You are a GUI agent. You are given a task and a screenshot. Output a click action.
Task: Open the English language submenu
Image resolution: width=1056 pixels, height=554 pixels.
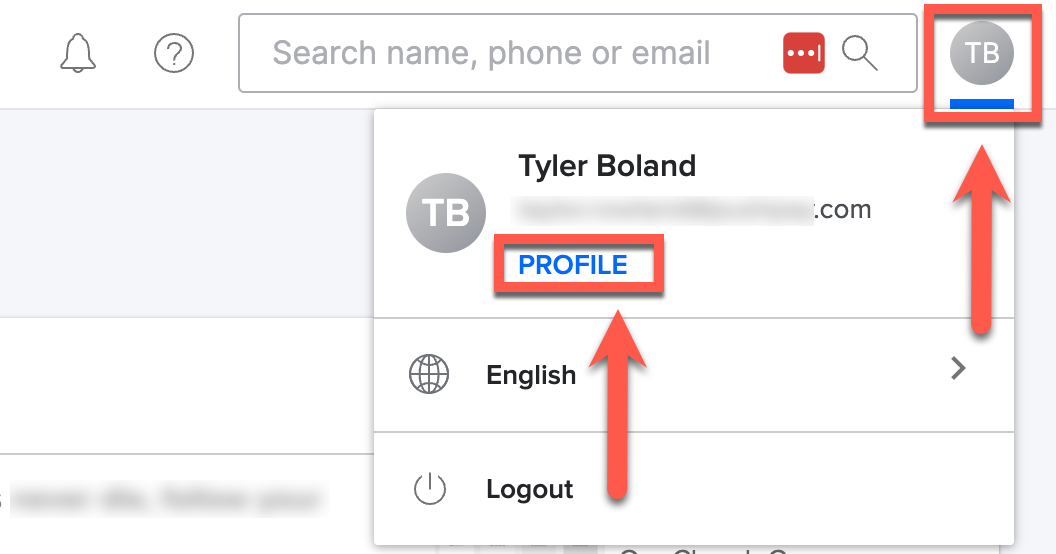pyautogui.click(x=694, y=375)
